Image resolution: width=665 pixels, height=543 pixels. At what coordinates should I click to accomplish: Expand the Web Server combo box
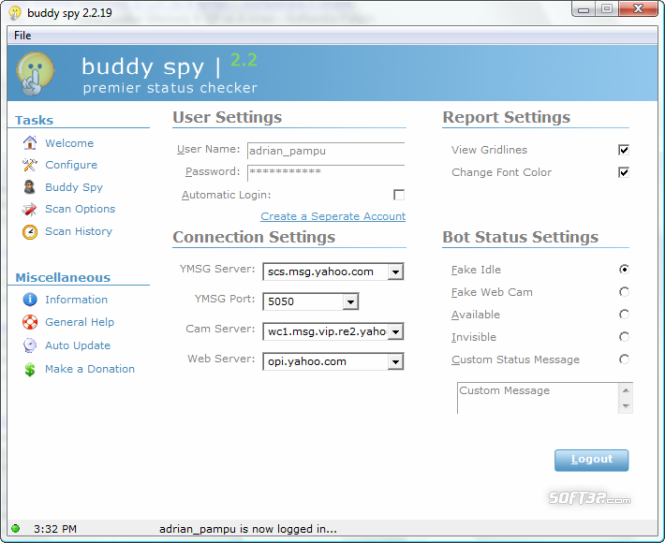click(x=396, y=362)
